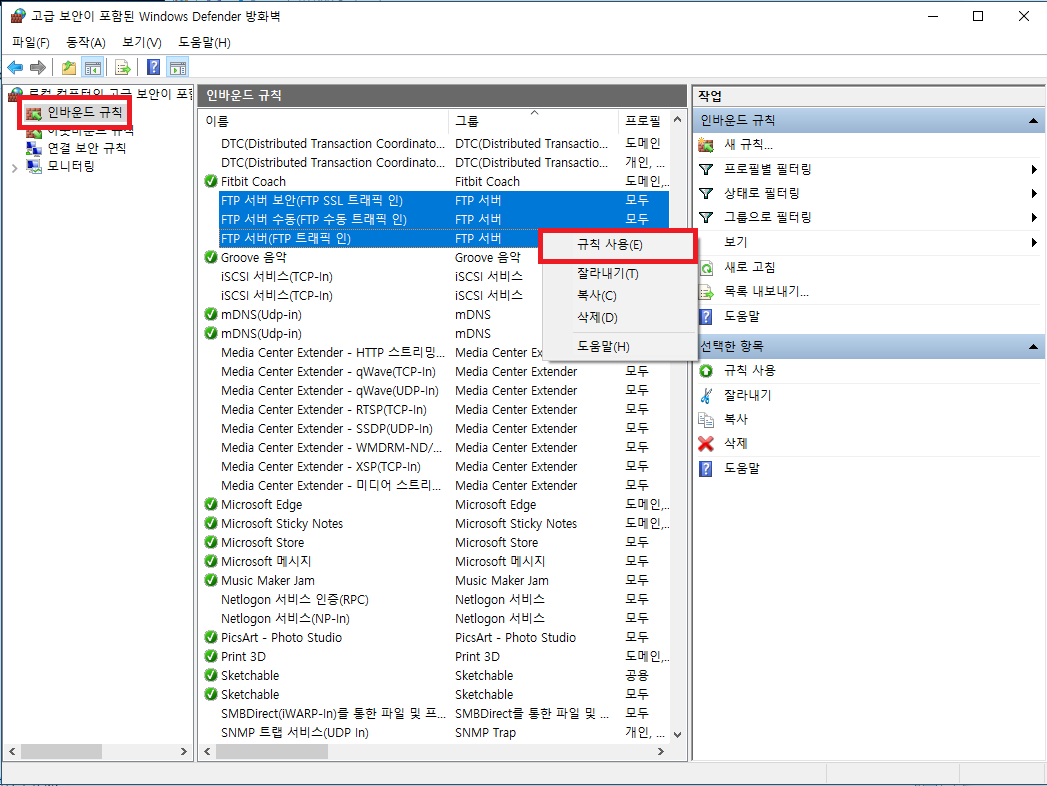Open the 파일(F) menu
This screenshot has height=786, width=1047.
(31, 43)
